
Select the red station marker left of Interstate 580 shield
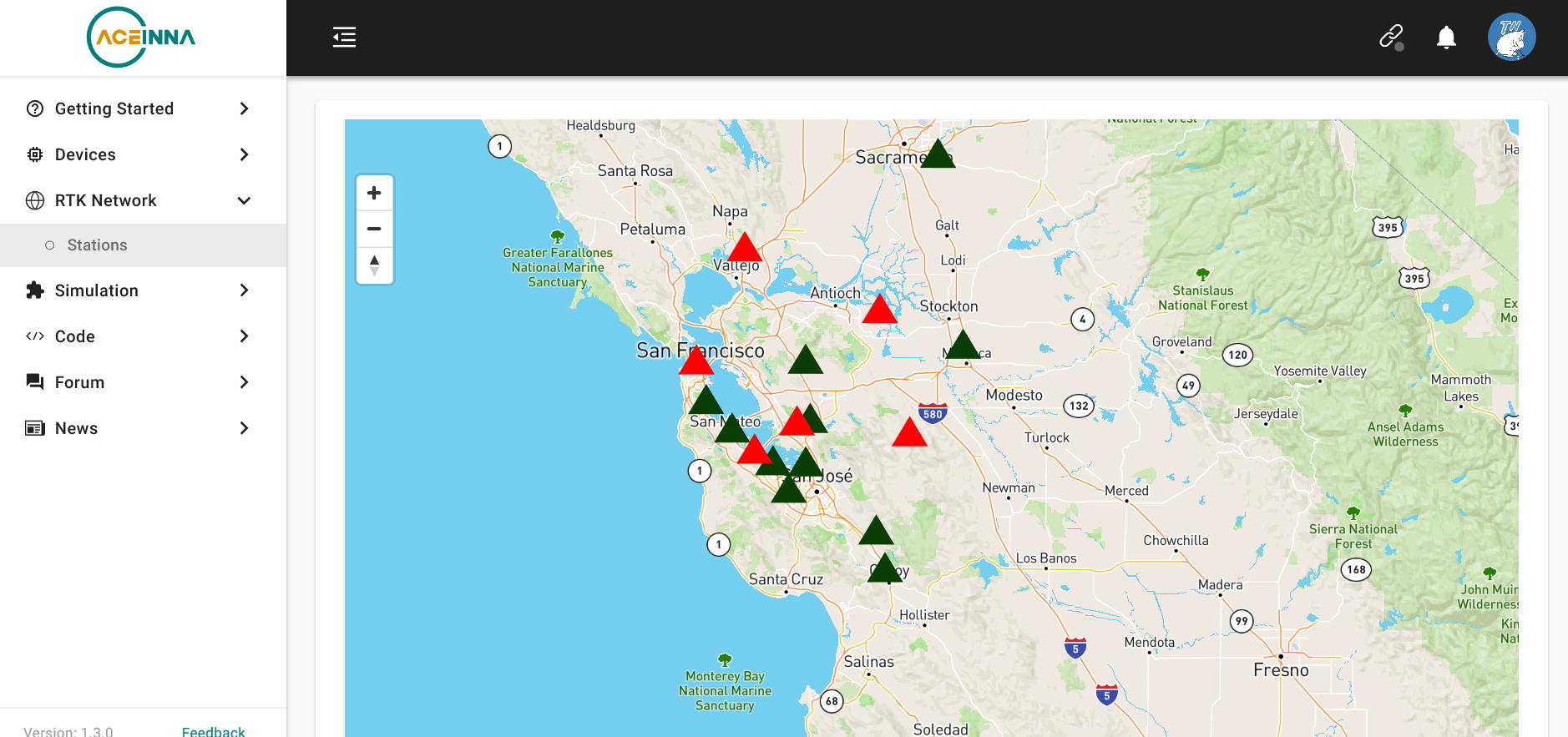pyautogui.click(x=909, y=432)
